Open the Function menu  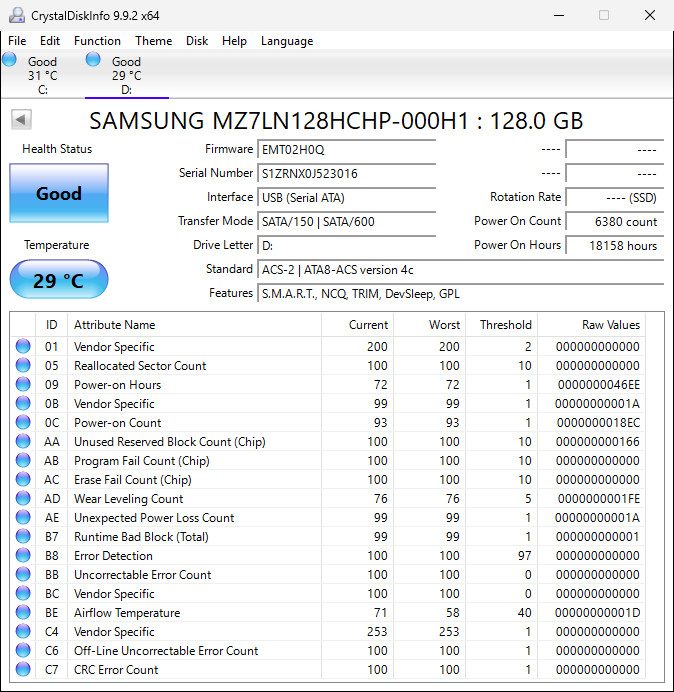(x=97, y=41)
